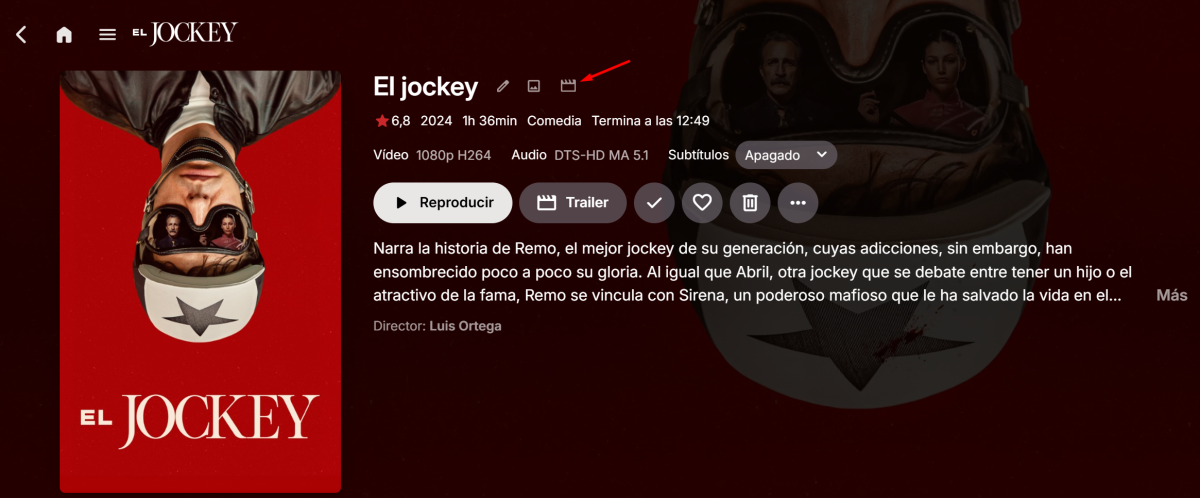Open the hamburger navigation menu
This screenshot has width=1200, height=498.
tap(107, 35)
